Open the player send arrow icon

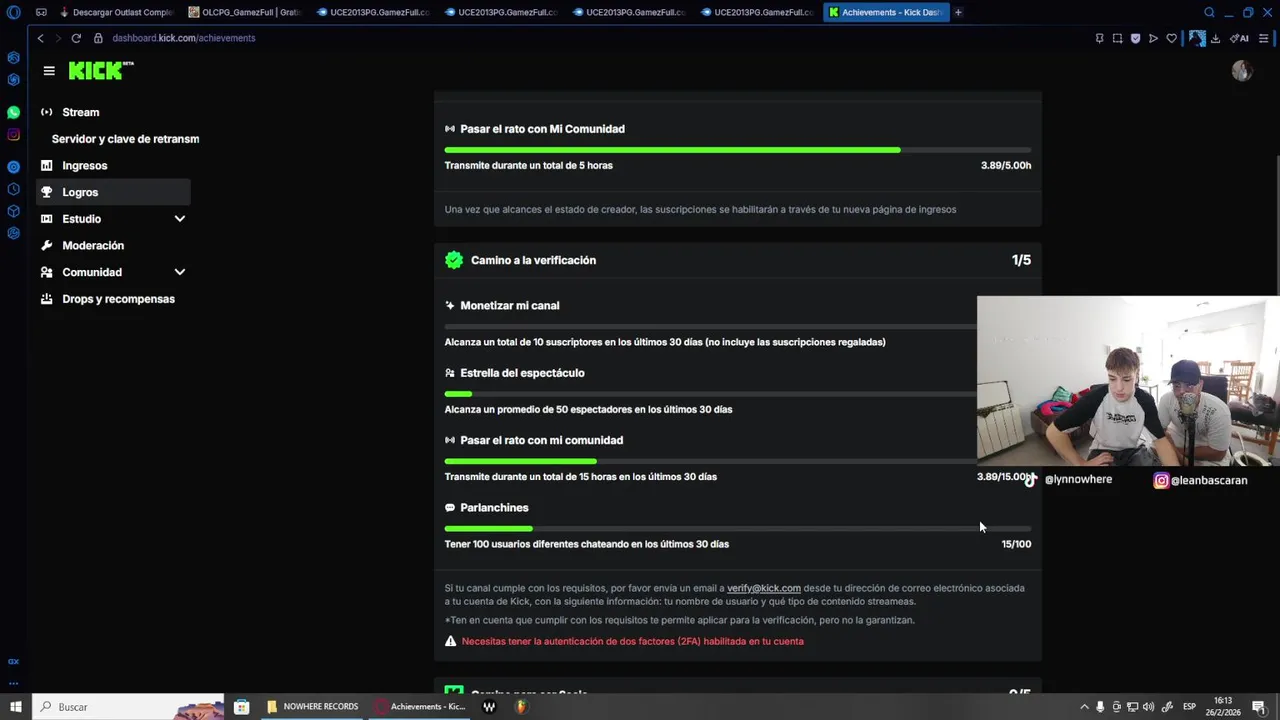pyautogui.click(x=1153, y=38)
